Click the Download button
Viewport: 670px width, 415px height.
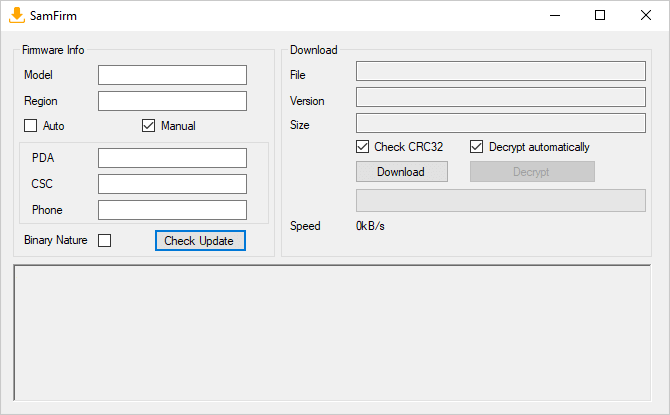point(402,171)
